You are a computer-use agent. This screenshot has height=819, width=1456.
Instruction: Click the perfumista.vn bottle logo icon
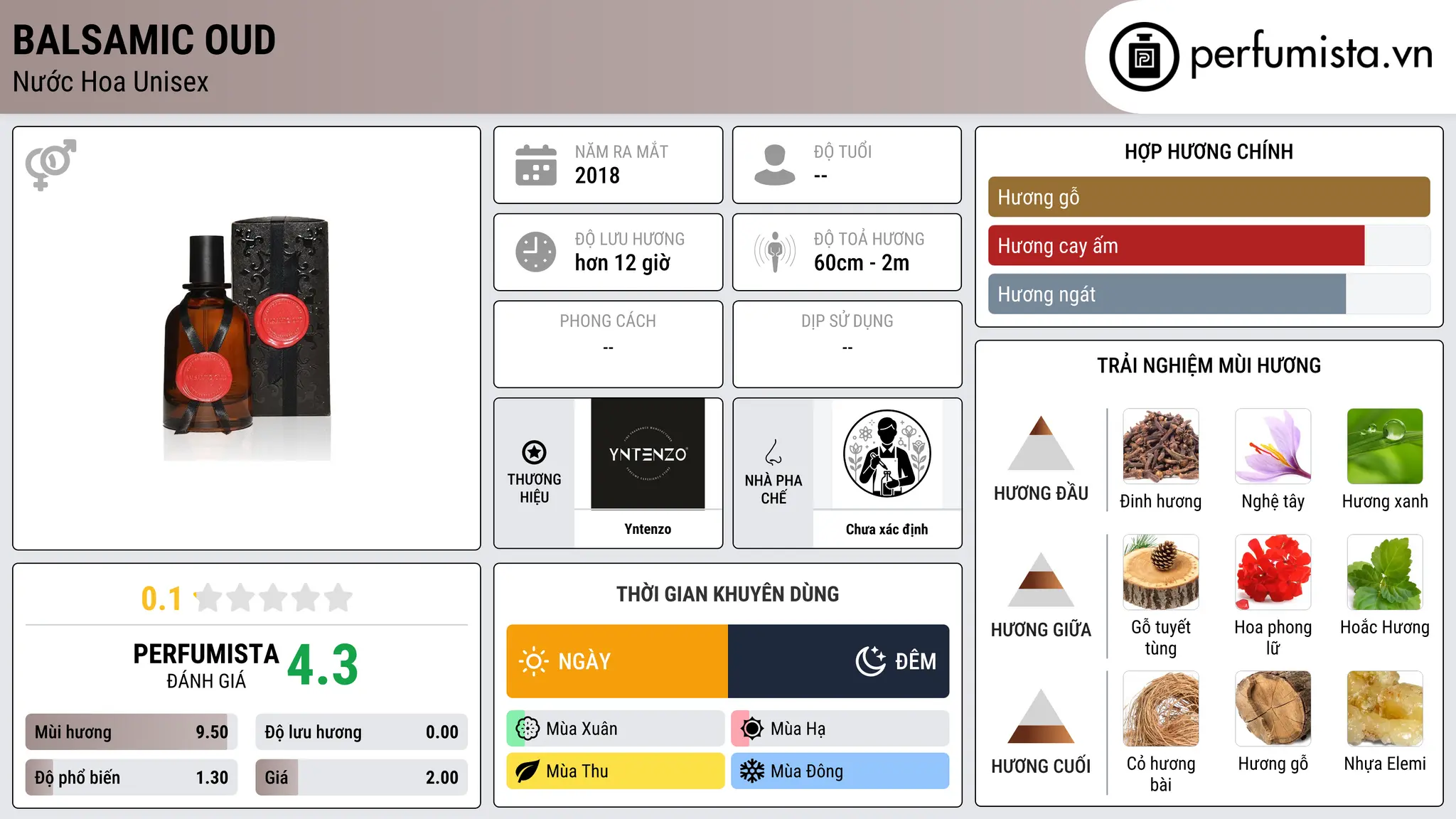tap(1144, 57)
